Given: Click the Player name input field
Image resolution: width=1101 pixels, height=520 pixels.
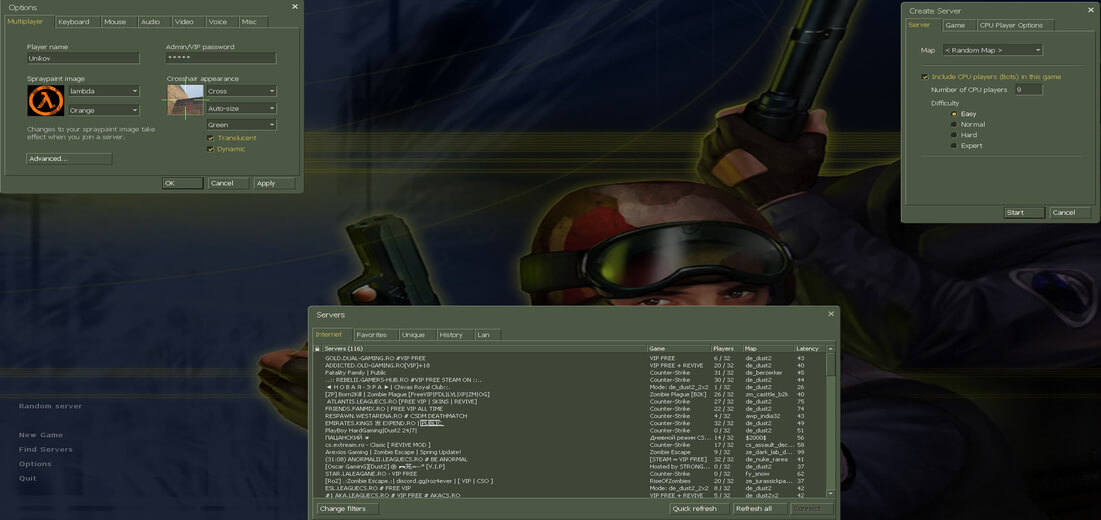Looking at the screenshot, I should [83, 58].
